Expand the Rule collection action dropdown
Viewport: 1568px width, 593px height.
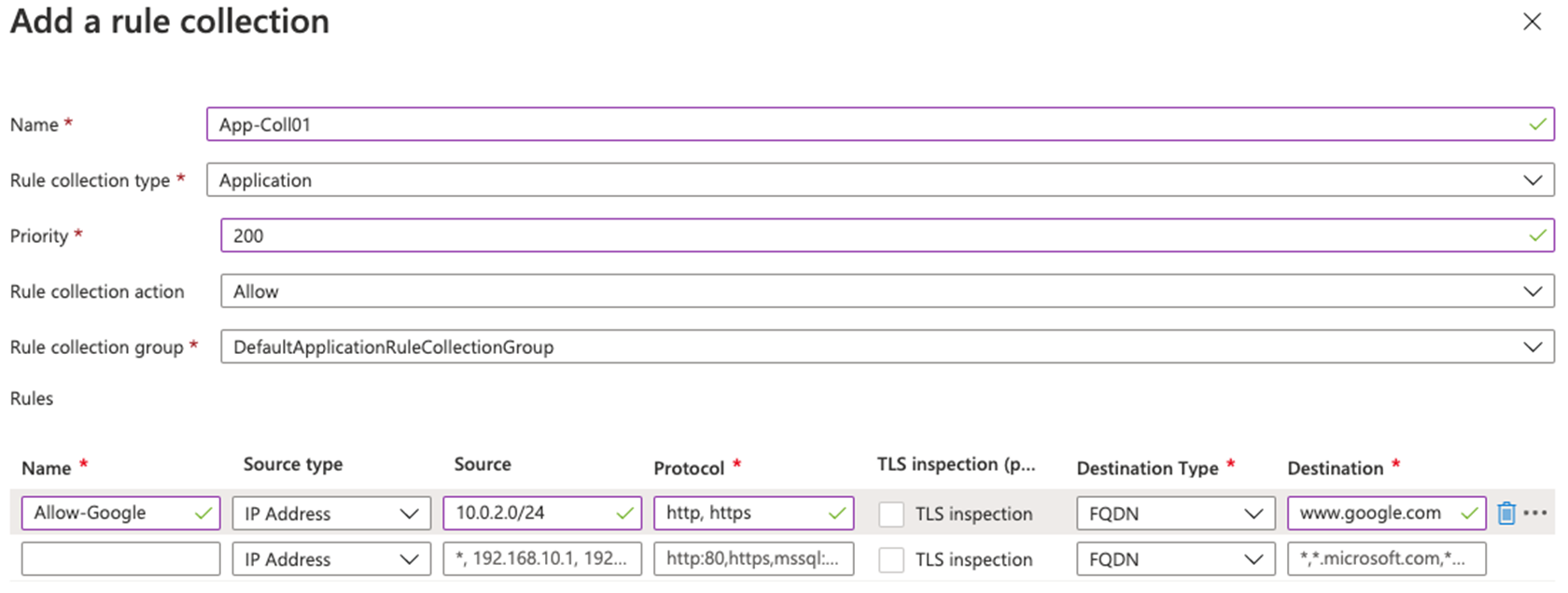pos(888,291)
